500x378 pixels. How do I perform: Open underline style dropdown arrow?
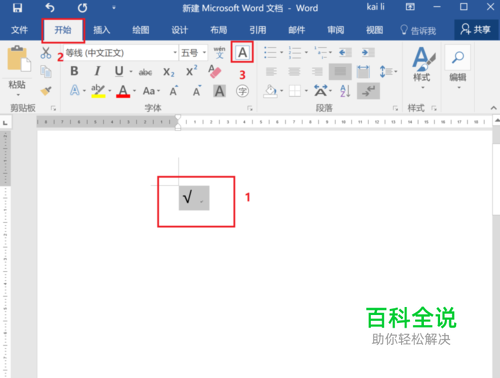click(131, 71)
